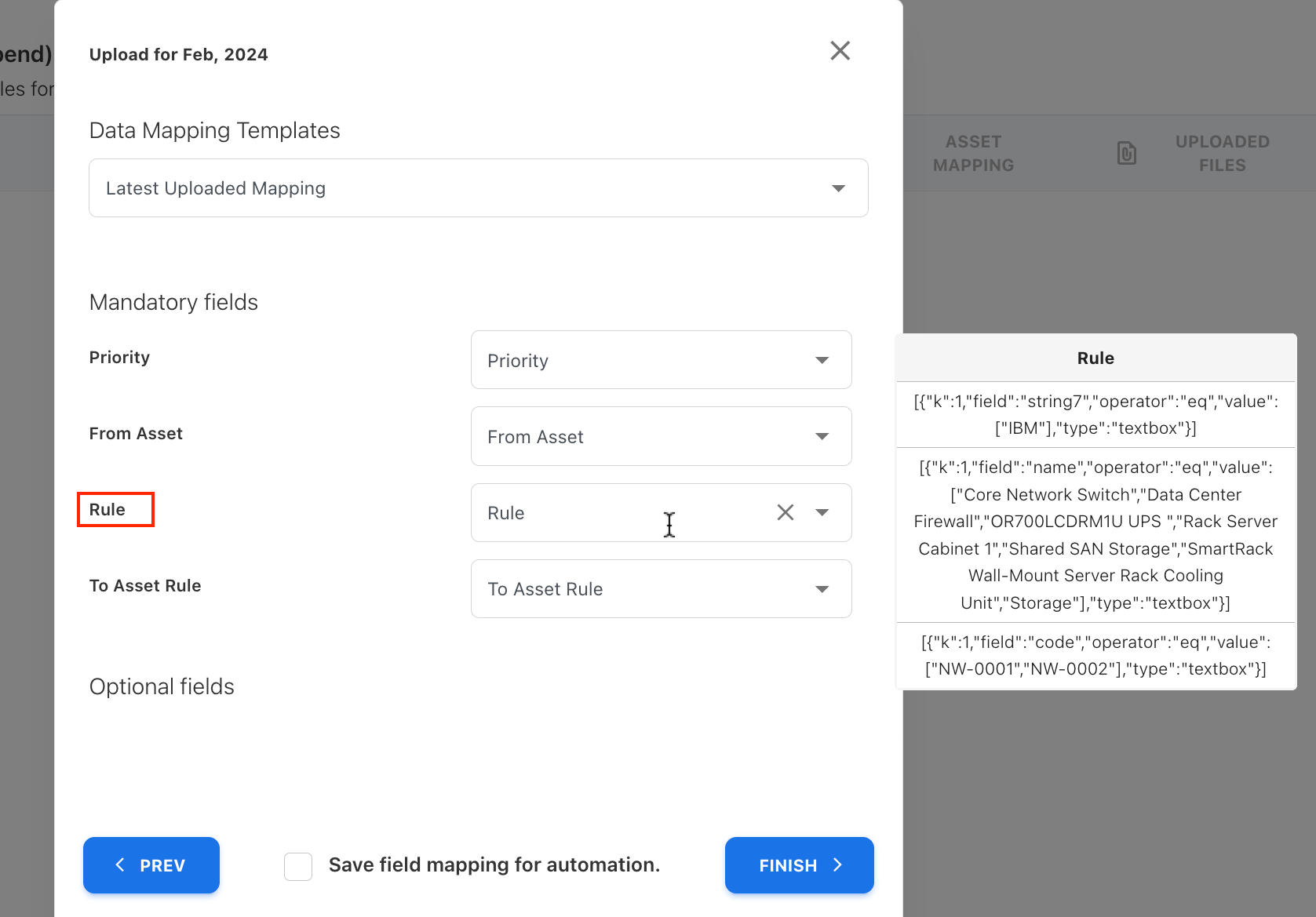Click the Uploaded Files document icon
1316x917 pixels.
pos(1126,153)
